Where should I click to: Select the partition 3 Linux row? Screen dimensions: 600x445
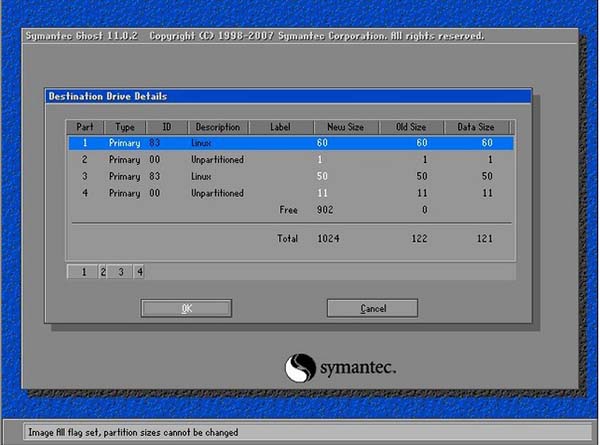click(290, 176)
